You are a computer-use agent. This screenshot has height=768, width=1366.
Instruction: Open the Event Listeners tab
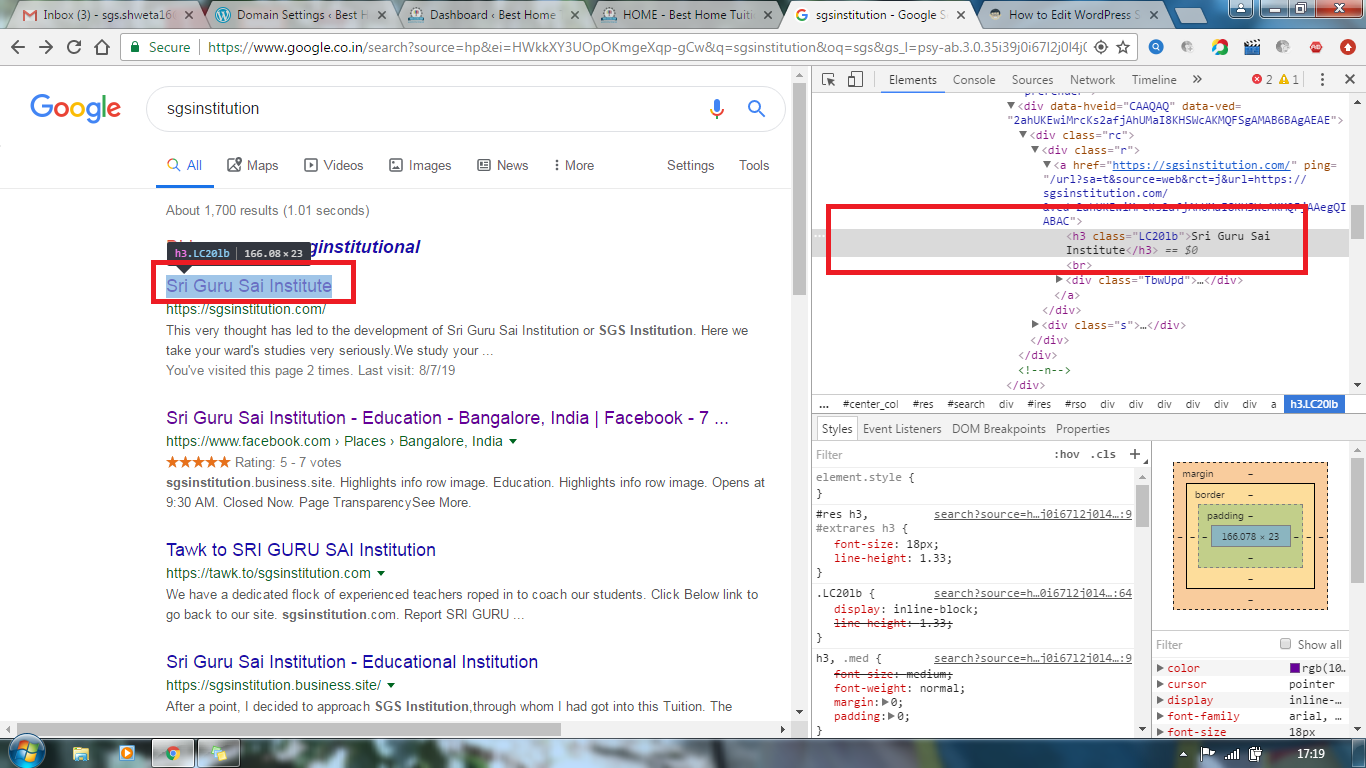pos(902,429)
